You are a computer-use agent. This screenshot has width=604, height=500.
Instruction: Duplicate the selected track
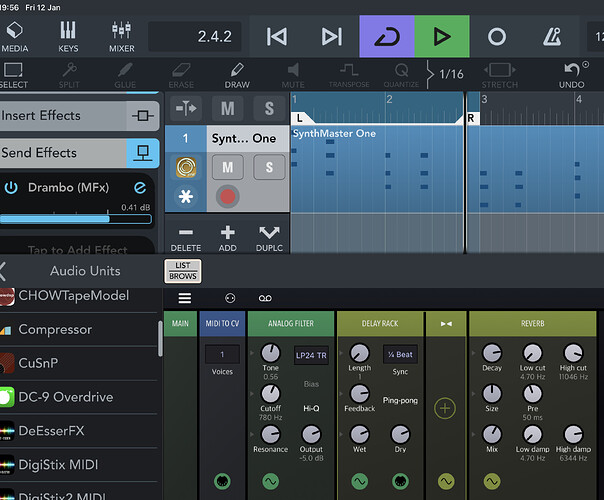click(269, 238)
